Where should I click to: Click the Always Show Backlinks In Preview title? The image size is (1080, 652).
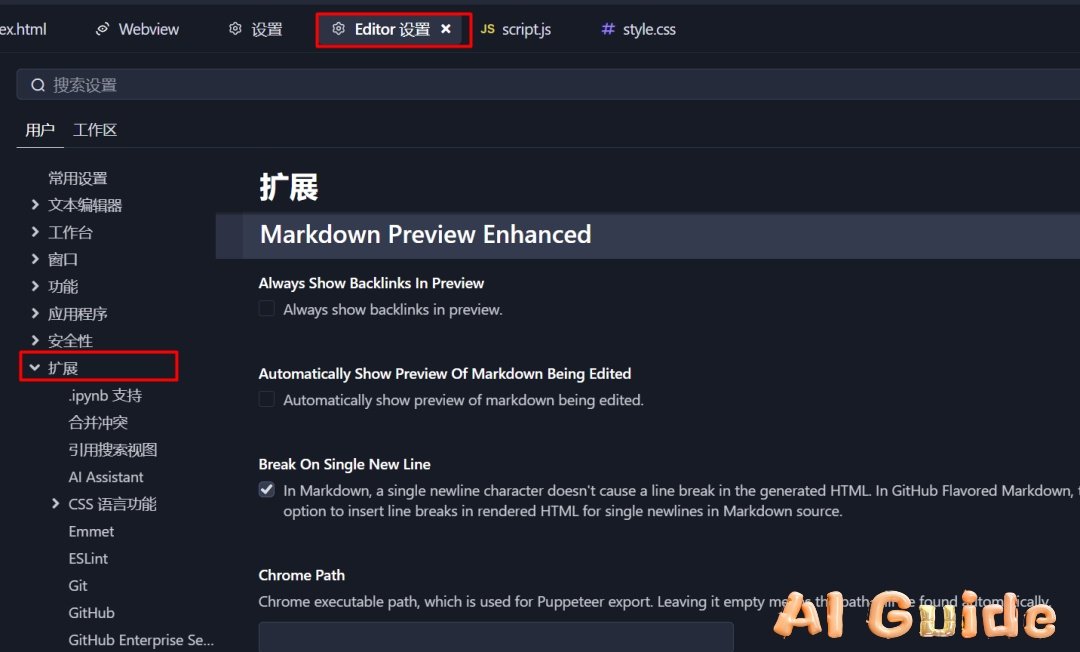[371, 283]
